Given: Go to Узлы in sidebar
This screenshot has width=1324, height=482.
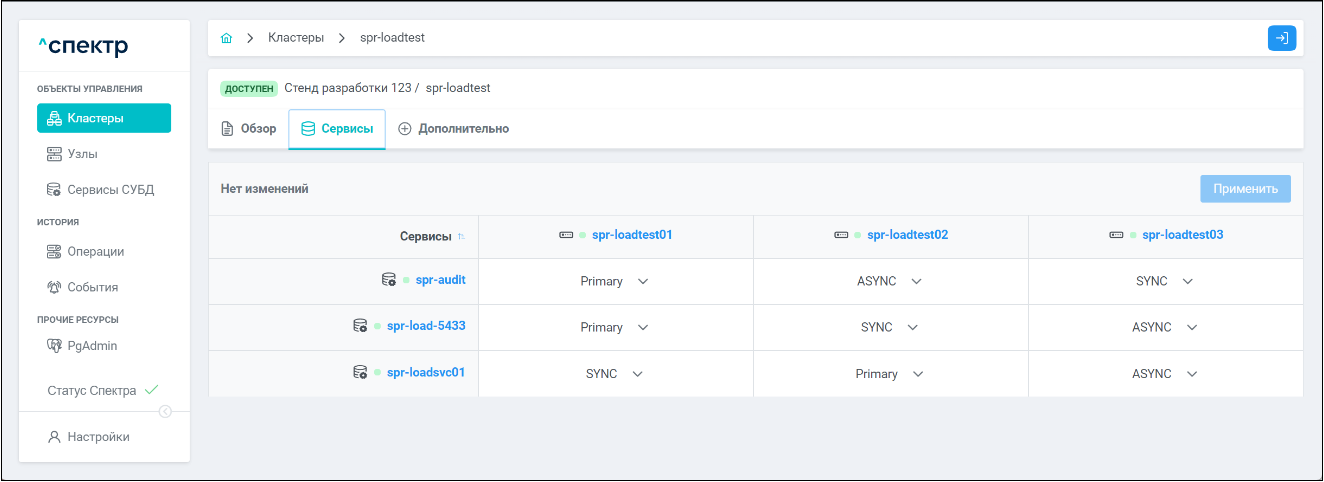Looking at the screenshot, I should coord(82,154).
